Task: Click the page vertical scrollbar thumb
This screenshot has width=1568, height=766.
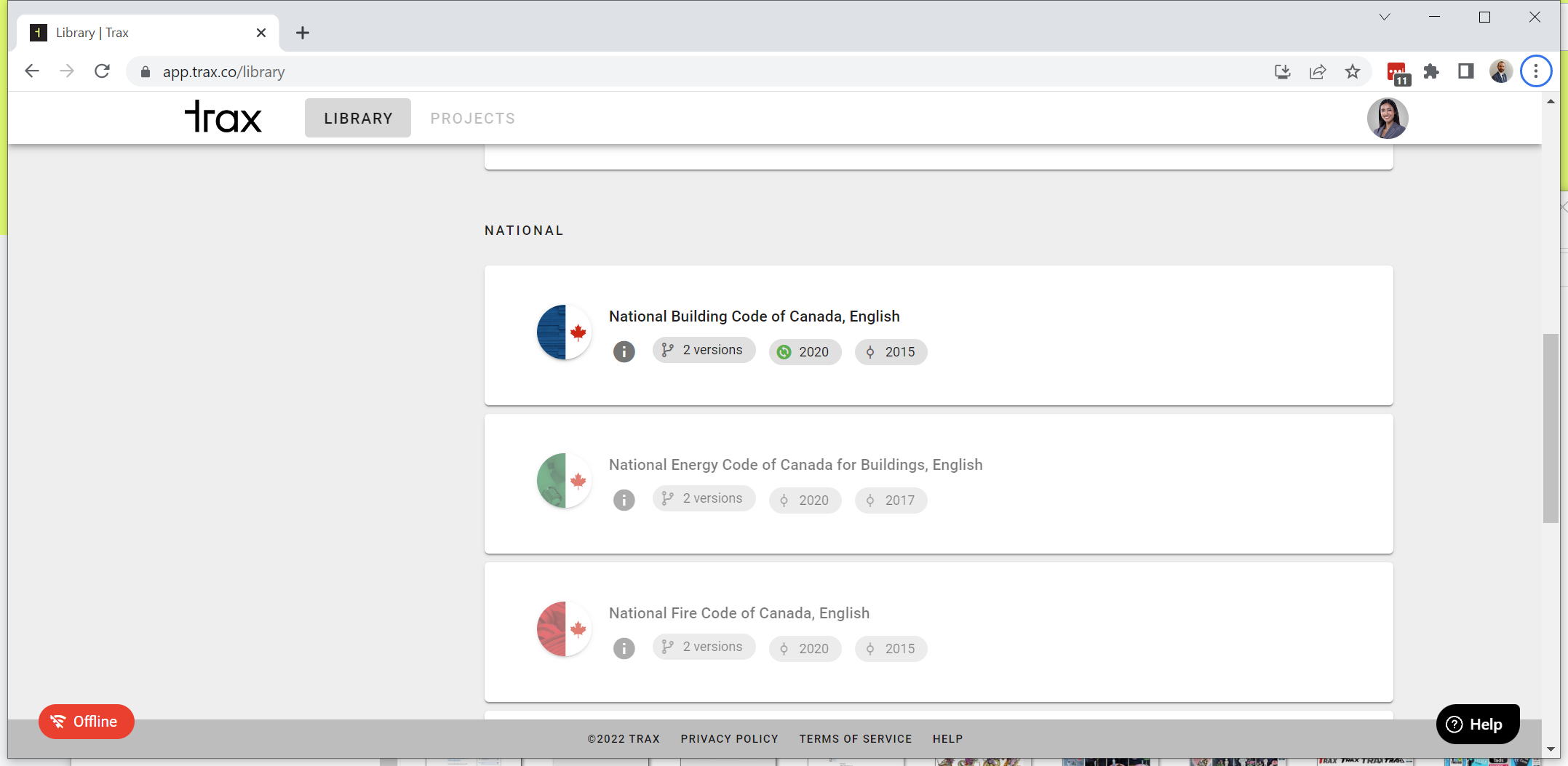Action: [x=1551, y=428]
